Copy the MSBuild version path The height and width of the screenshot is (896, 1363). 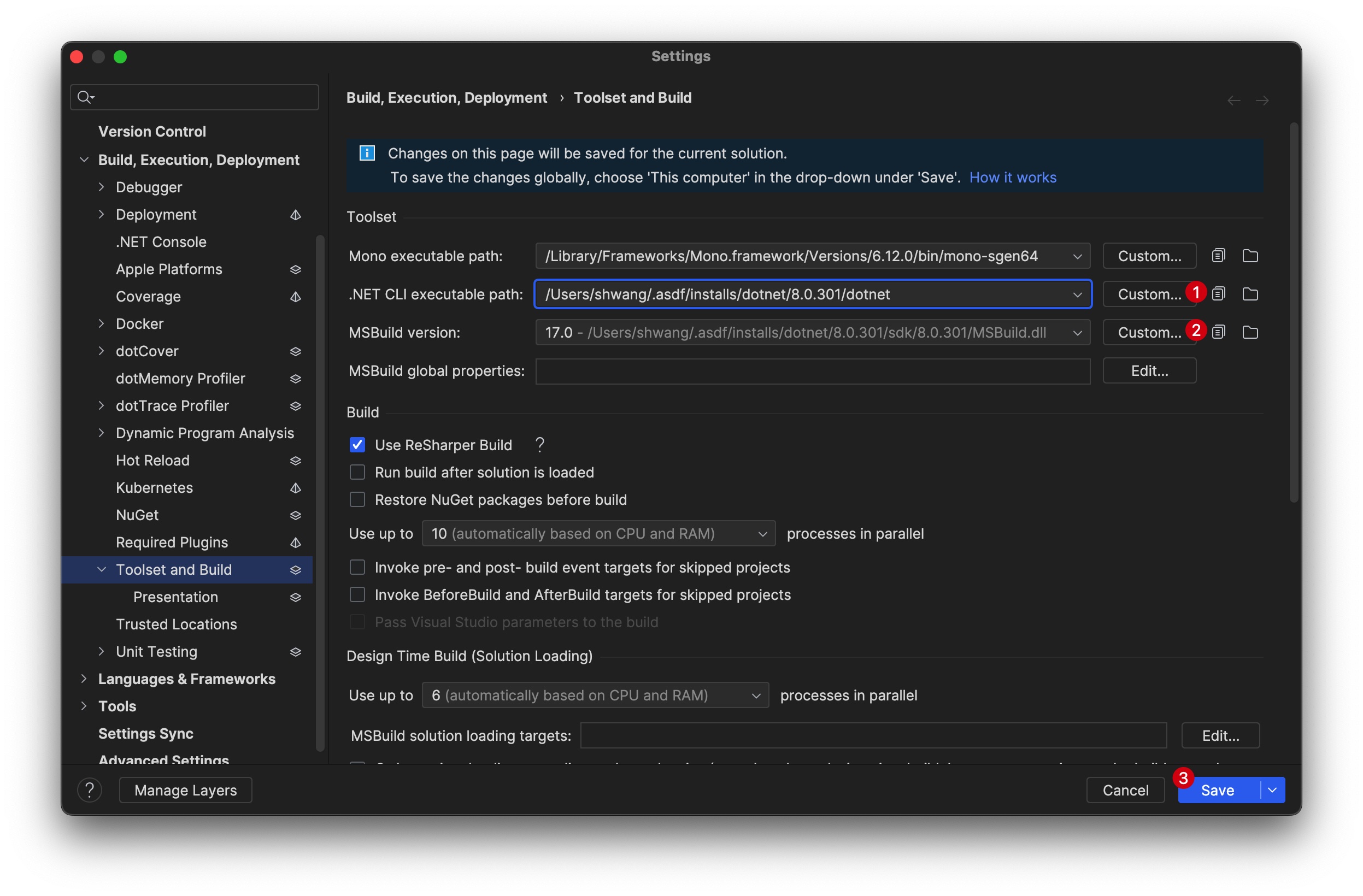[1219, 332]
